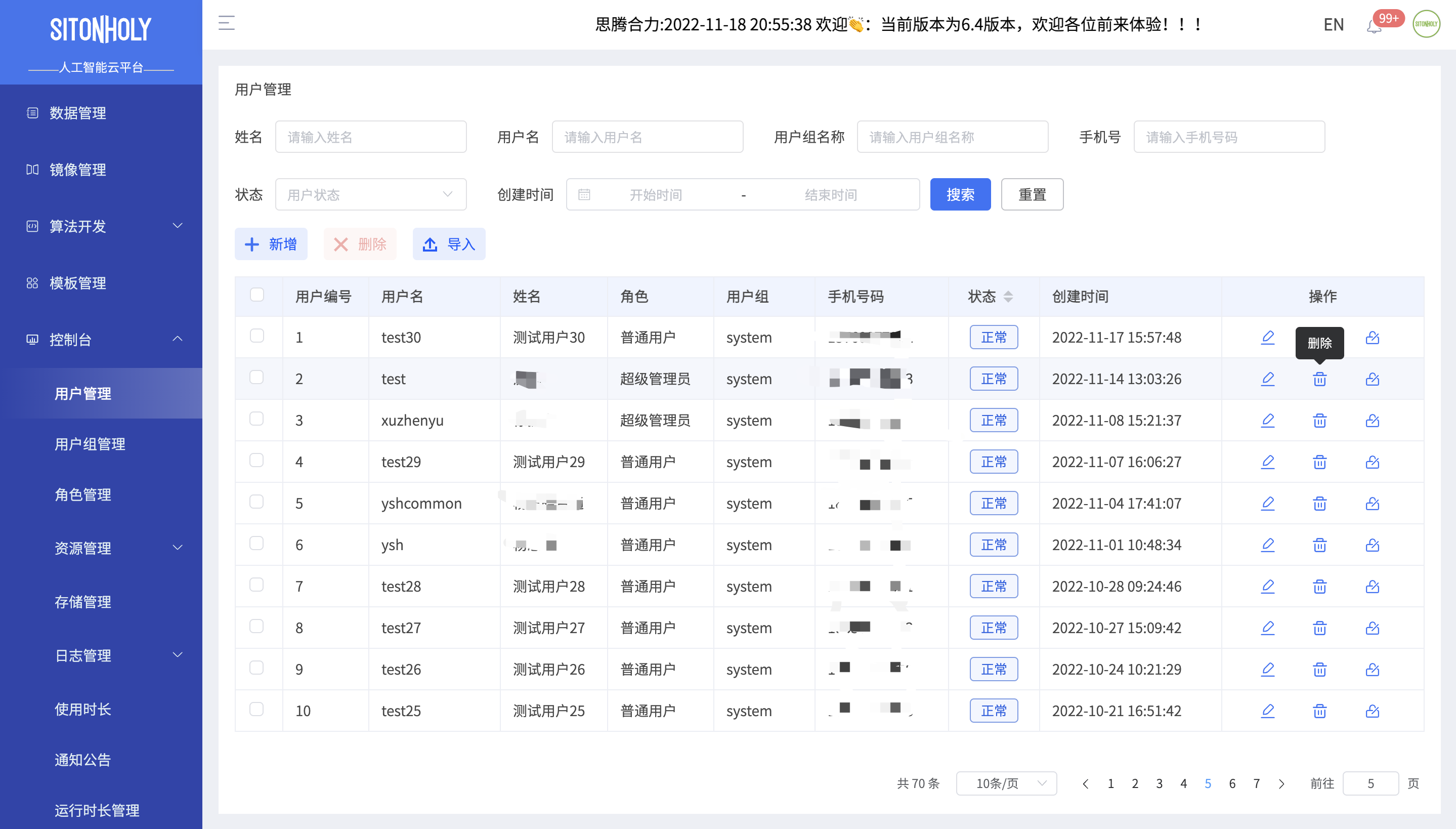1456x829 pixels.
Task: Check the box for user test row 2
Action: (256, 378)
